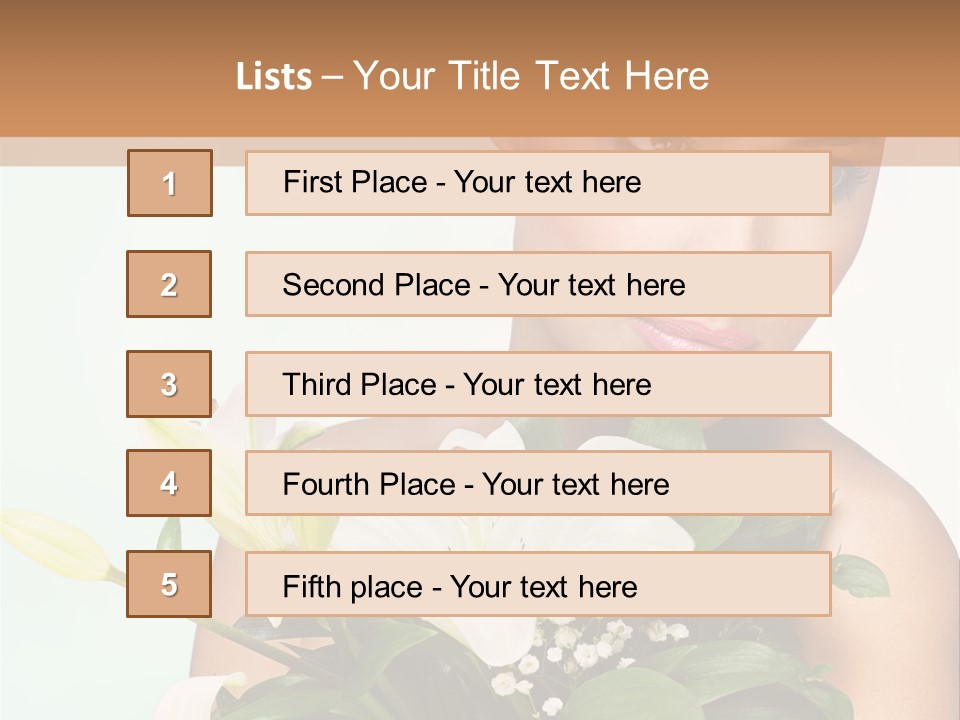The width and height of the screenshot is (960, 720).
Task: Click the words Your text here in First Place
Action: pos(547,182)
